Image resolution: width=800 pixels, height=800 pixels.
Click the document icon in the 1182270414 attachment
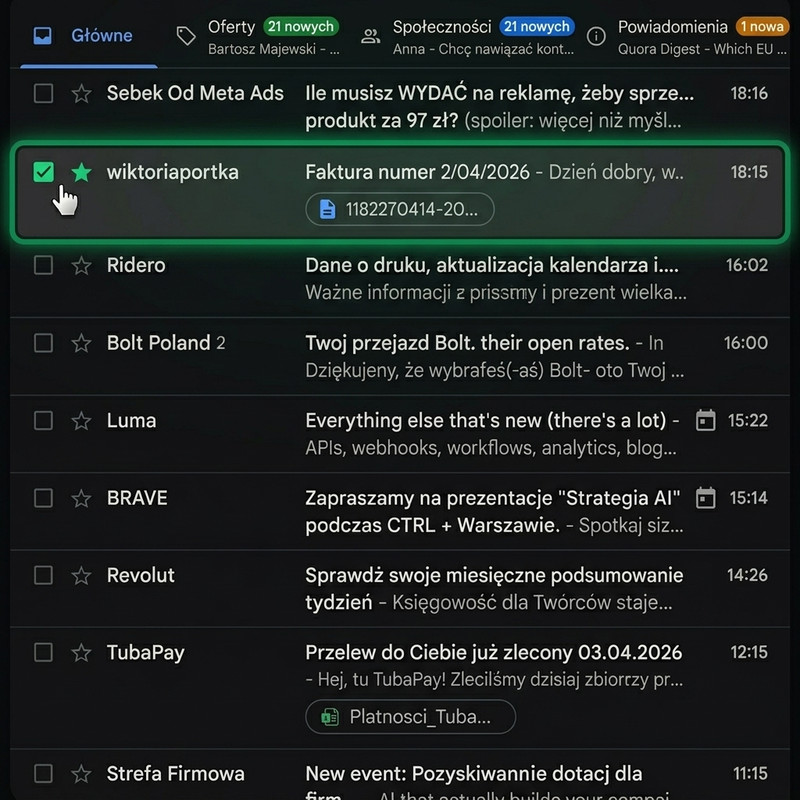pyautogui.click(x=328, y=209)
